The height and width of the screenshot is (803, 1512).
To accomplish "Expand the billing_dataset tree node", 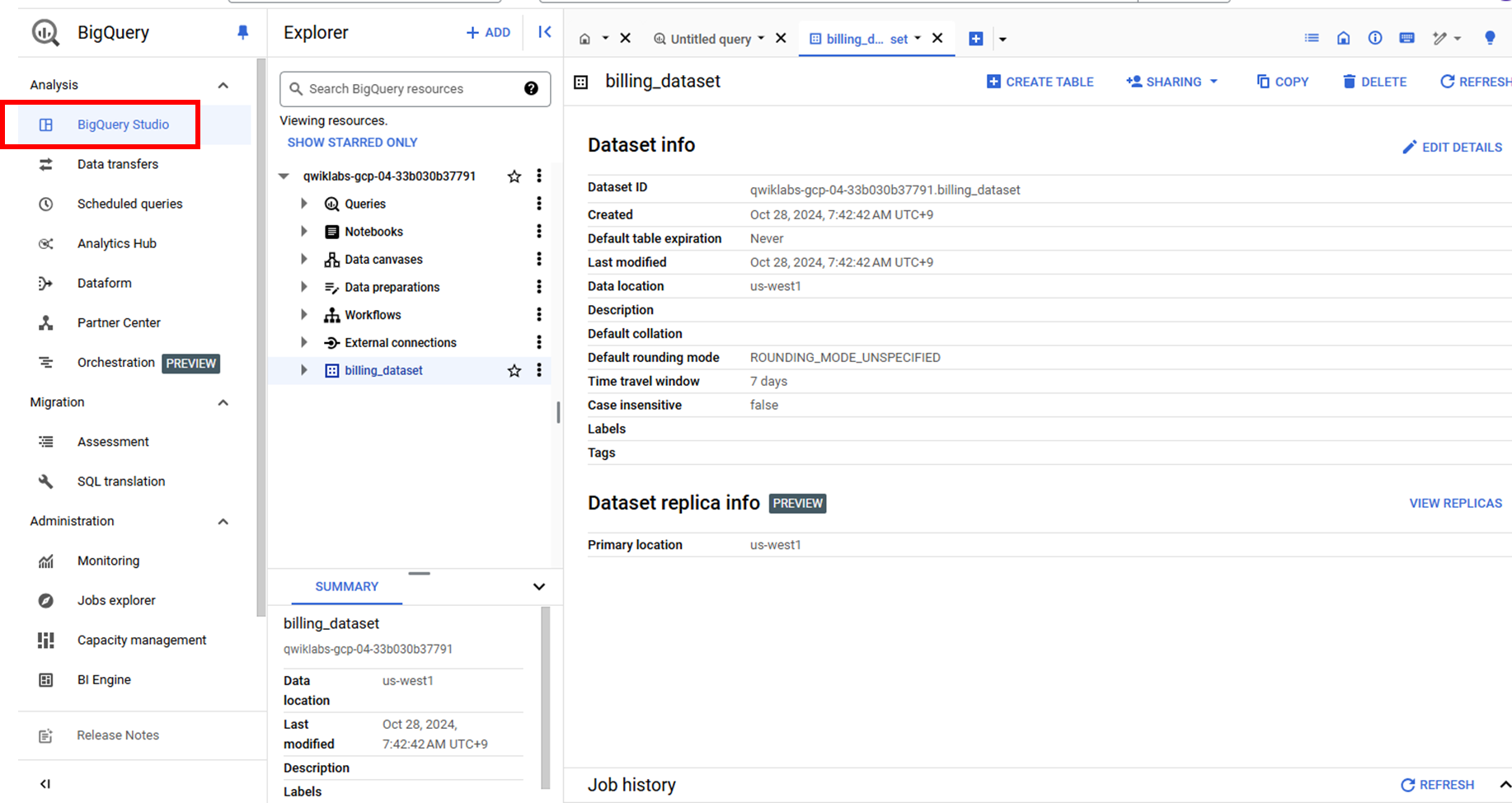I will click(x=304, y=370).
